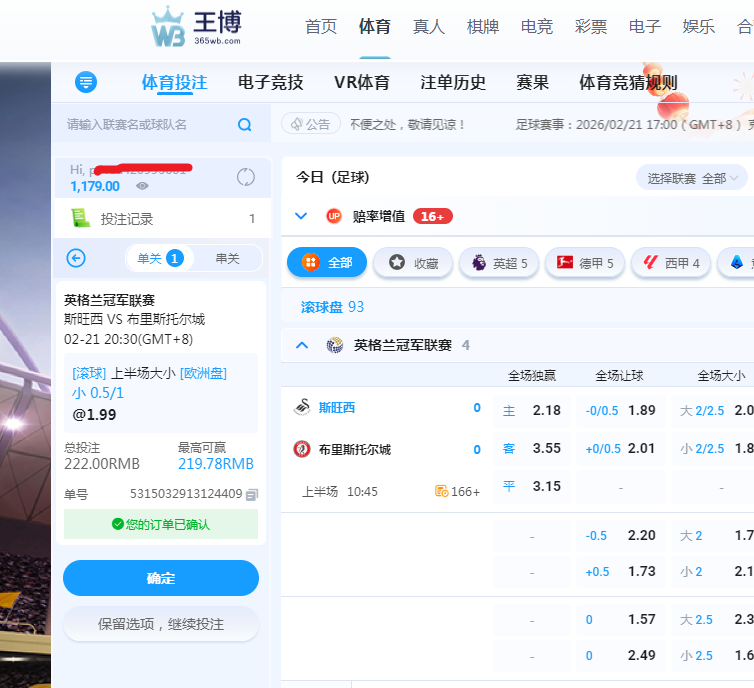Screen dimensions: 754x688
Task: Toggle balance visibility eye icon
Action: (142, 186)
